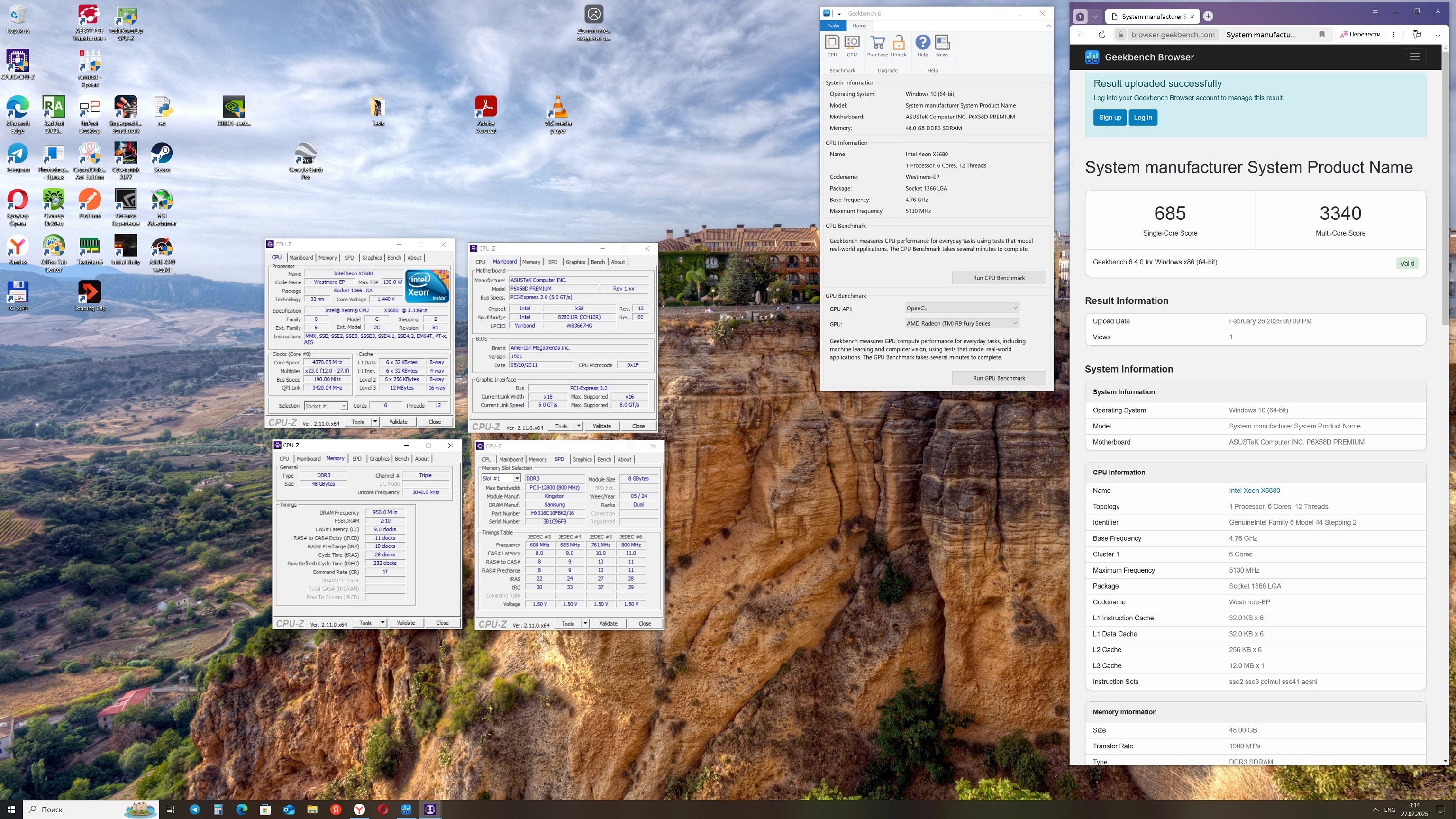Open VLC media player shortcut

point(558,115)
